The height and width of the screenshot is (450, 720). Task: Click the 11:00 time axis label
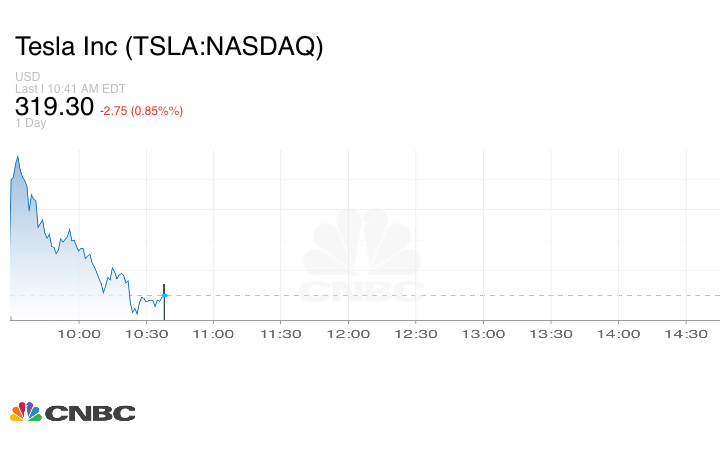[213, 334]
